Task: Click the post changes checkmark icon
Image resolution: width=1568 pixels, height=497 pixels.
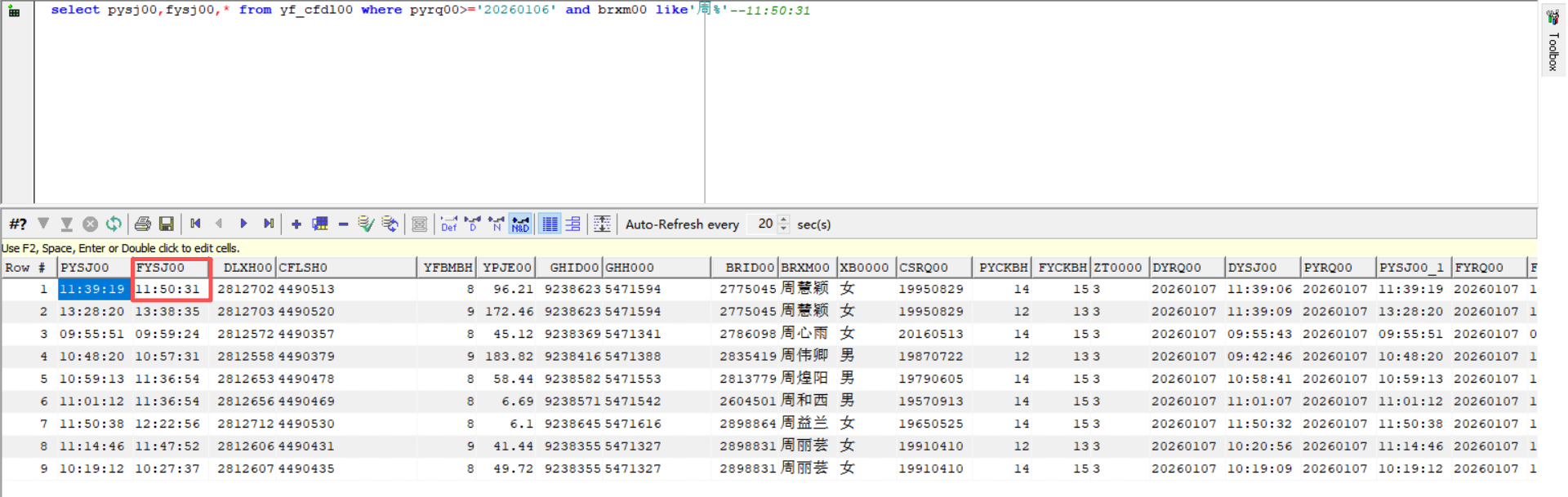Action: [x=366, y=224]
